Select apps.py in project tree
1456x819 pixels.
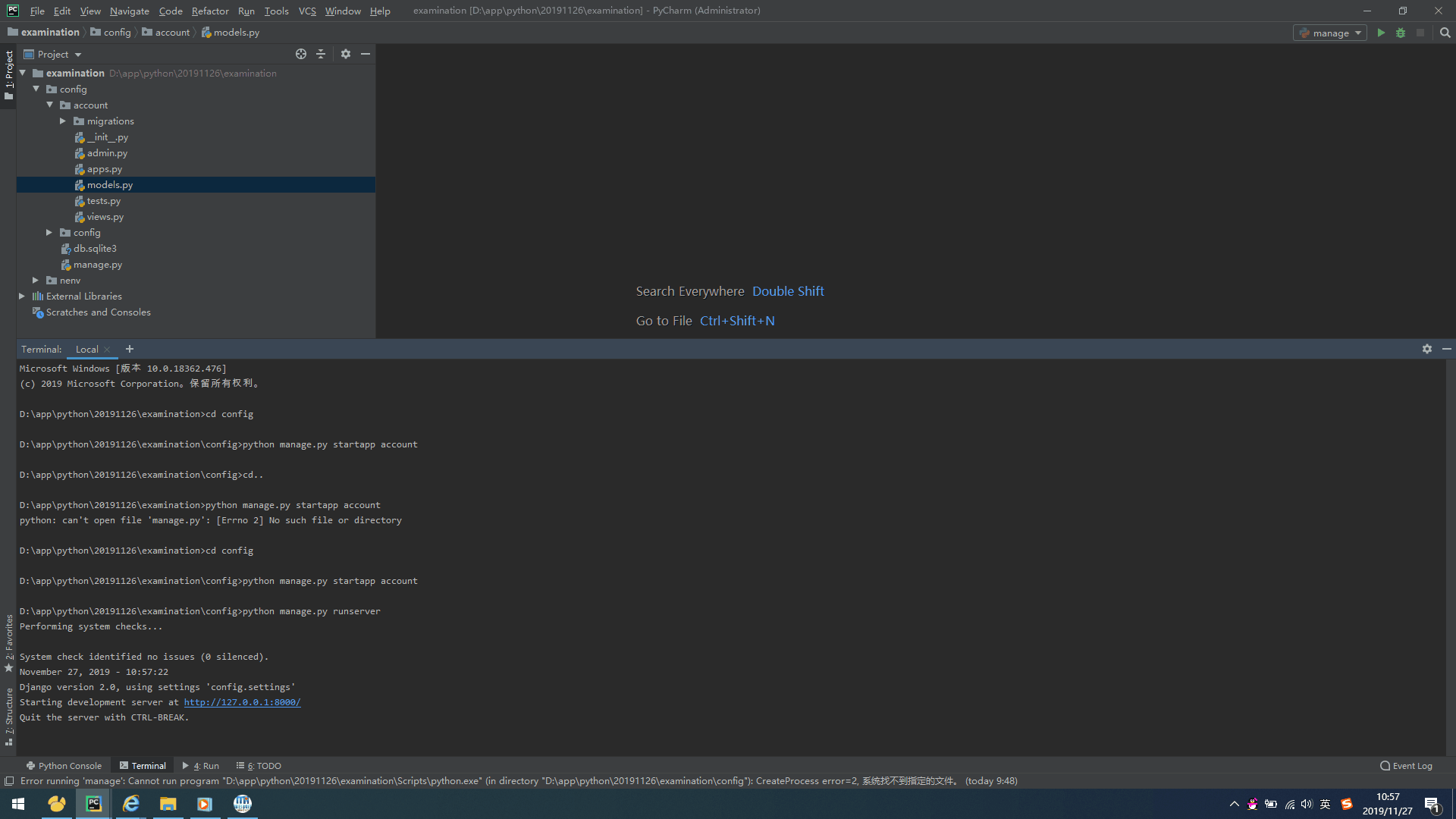pyautogui.click(x=104, y=169)
